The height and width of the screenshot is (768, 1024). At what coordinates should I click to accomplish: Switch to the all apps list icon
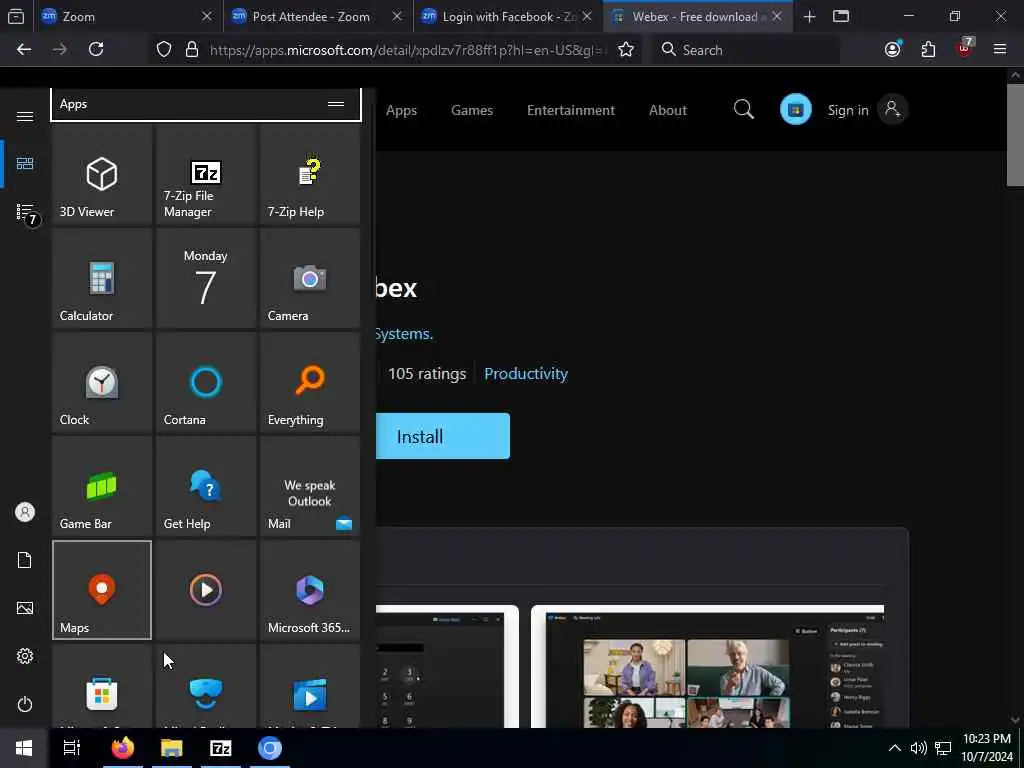point(25,212)
